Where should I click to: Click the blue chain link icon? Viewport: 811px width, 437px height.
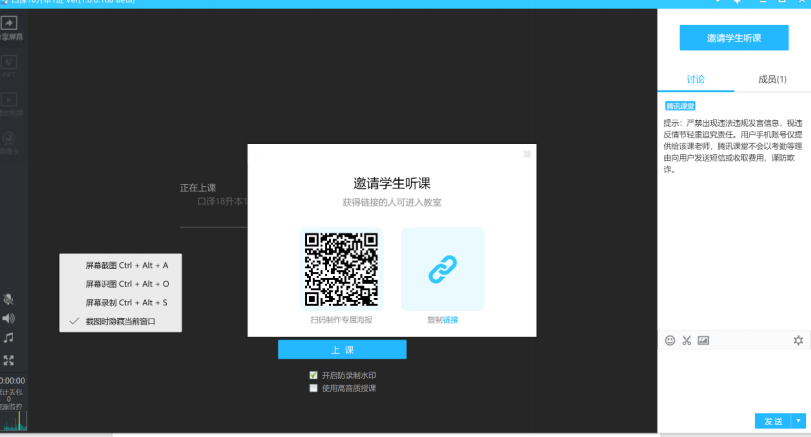[442, 269]
